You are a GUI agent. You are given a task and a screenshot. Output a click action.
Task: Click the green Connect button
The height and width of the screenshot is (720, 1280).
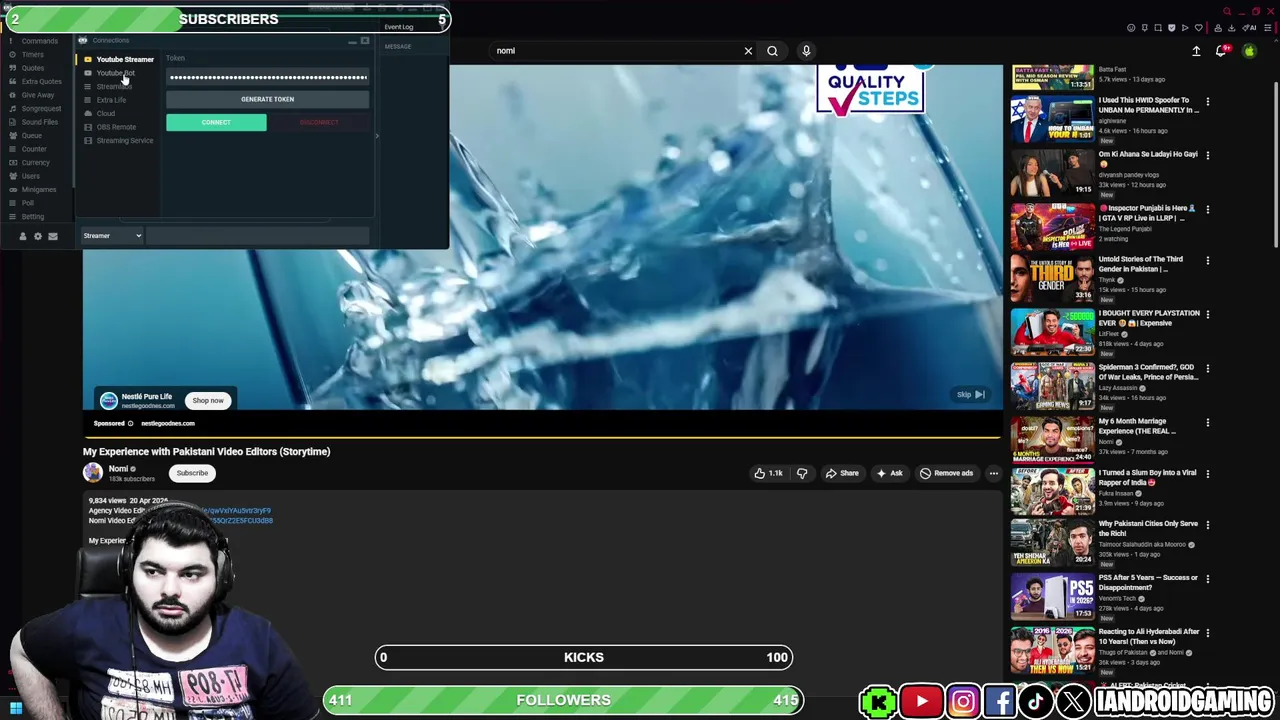pos(216,122)
